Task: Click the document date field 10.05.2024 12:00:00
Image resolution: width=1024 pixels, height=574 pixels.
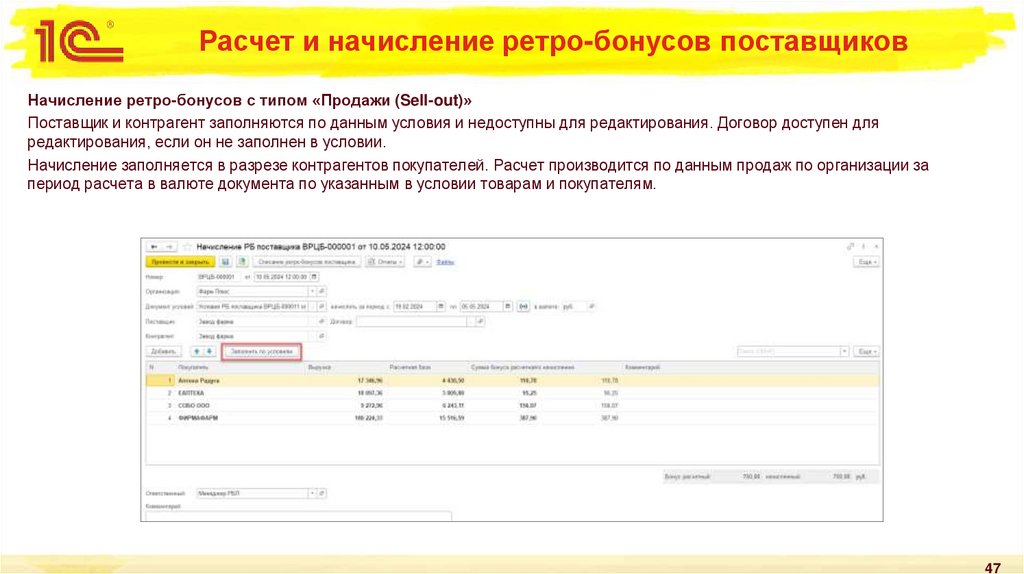Action: pos(281,277)
